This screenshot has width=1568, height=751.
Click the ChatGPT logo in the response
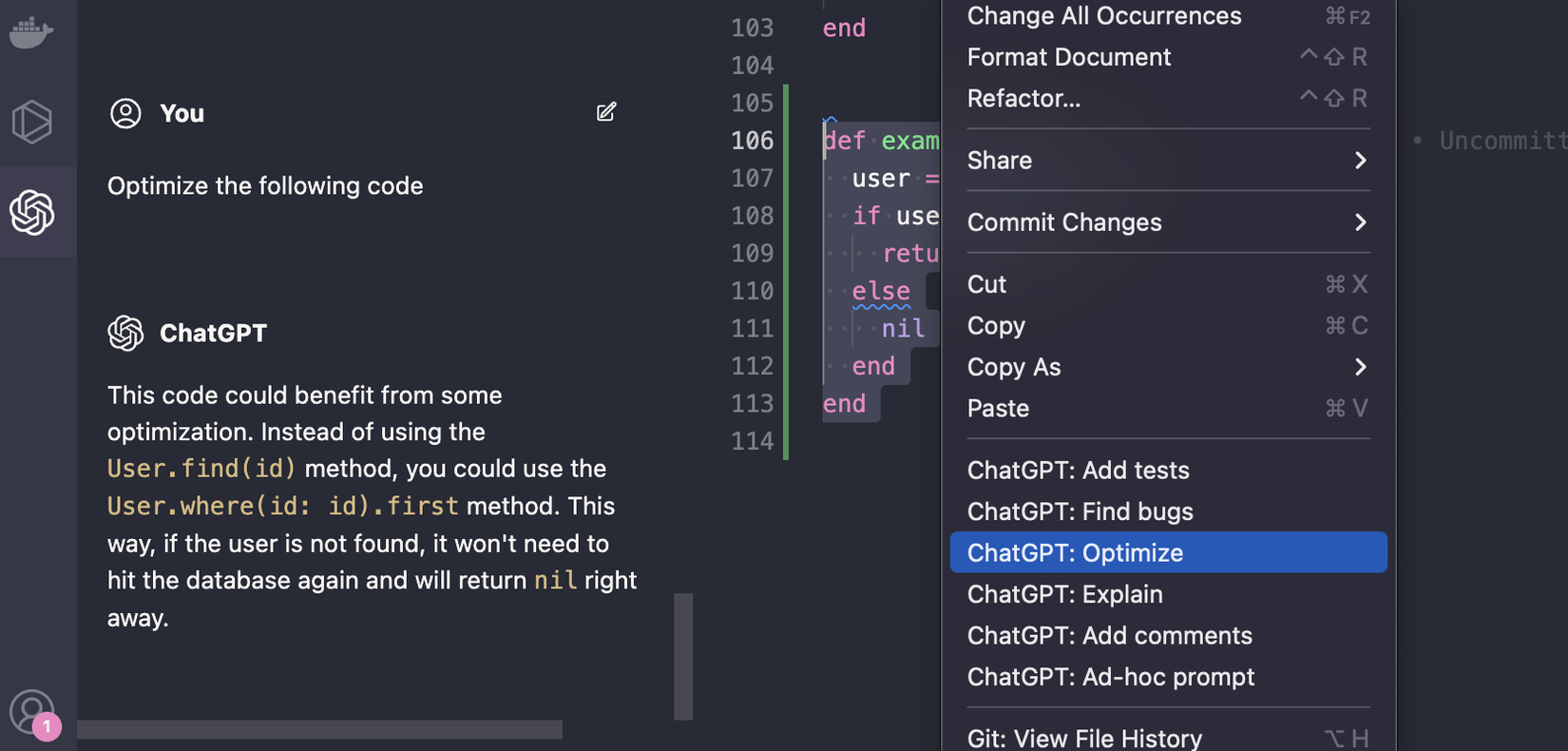pos(125,333)
